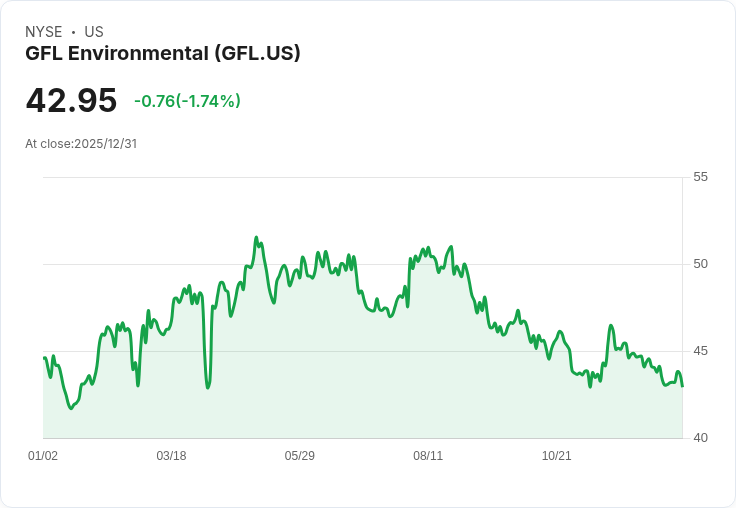736x508 pixels.
Task: Click the NYSE exchange label
Action: (x=43, y=32)
